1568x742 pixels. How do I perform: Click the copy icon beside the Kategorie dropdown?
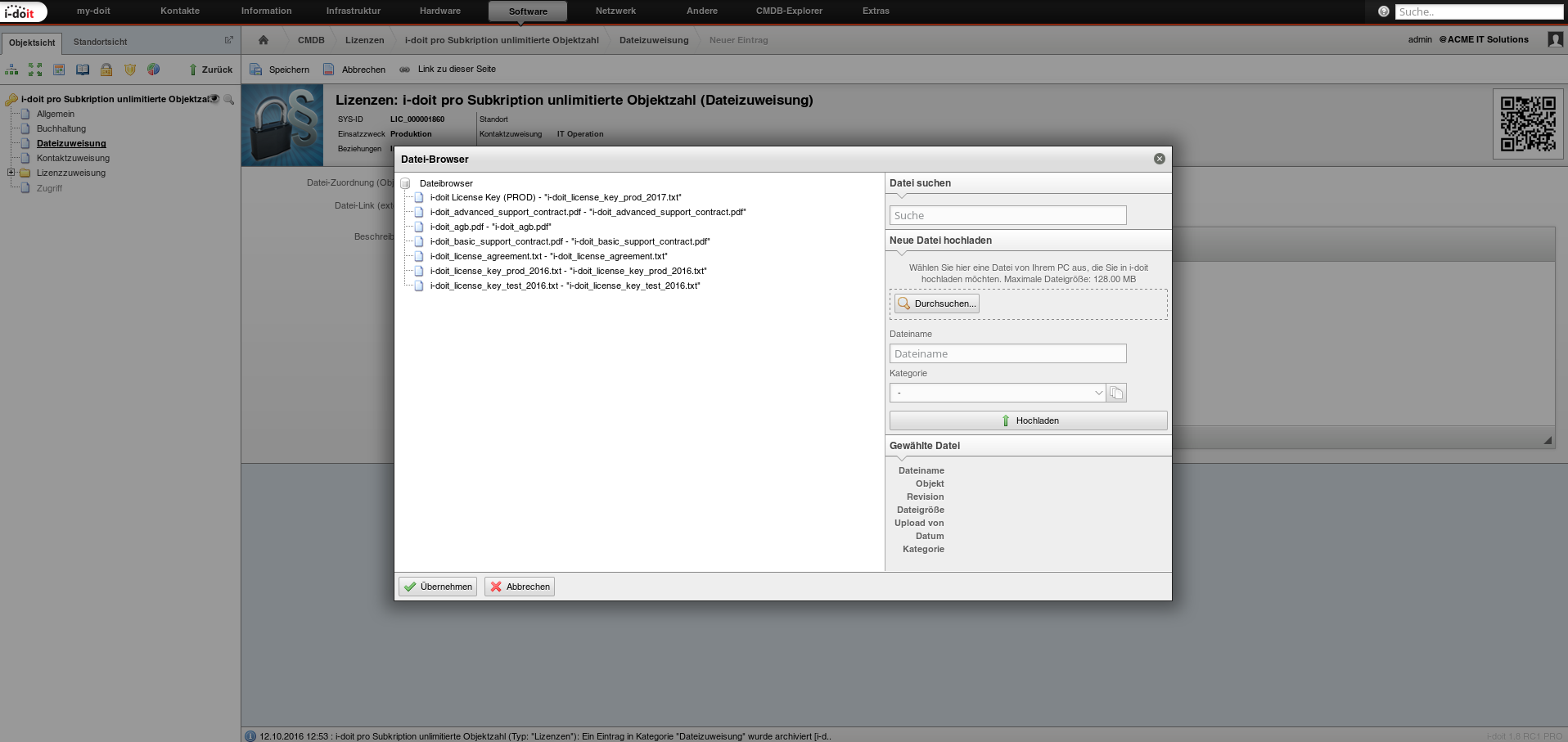tap(1116, 393)
